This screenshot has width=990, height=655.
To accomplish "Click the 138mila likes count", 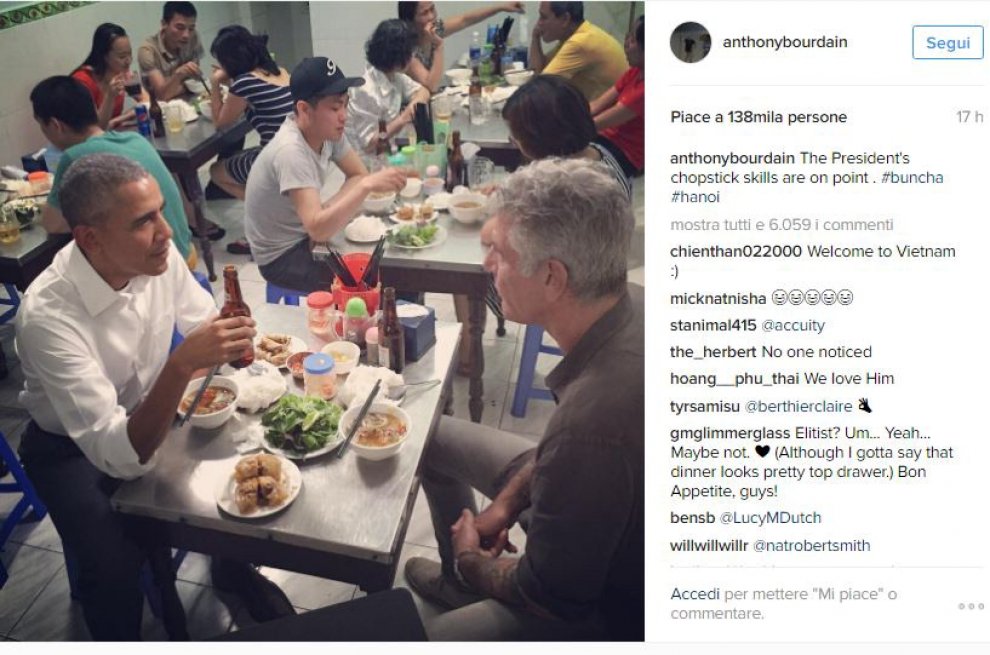I will pos(758,117).
